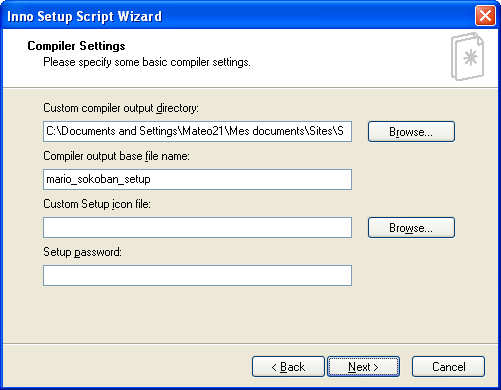Click the 'Custom Setup icon file:' label

pos(97,204)
